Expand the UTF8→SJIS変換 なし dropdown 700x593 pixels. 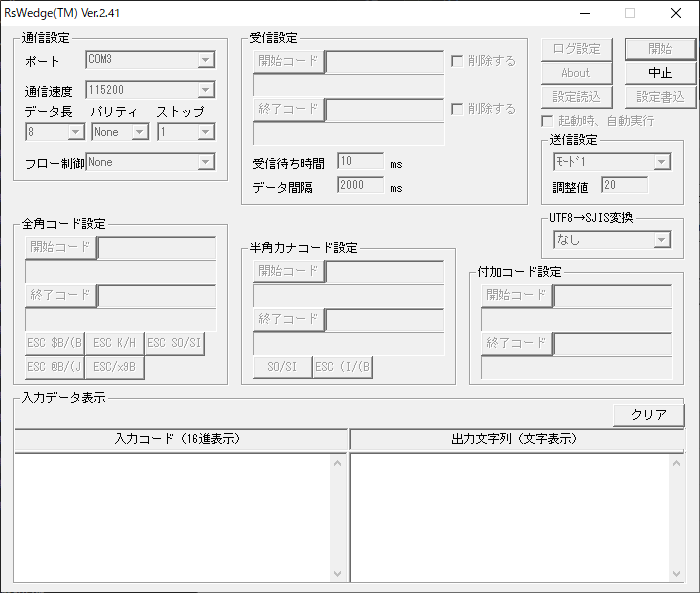[612, 240]
